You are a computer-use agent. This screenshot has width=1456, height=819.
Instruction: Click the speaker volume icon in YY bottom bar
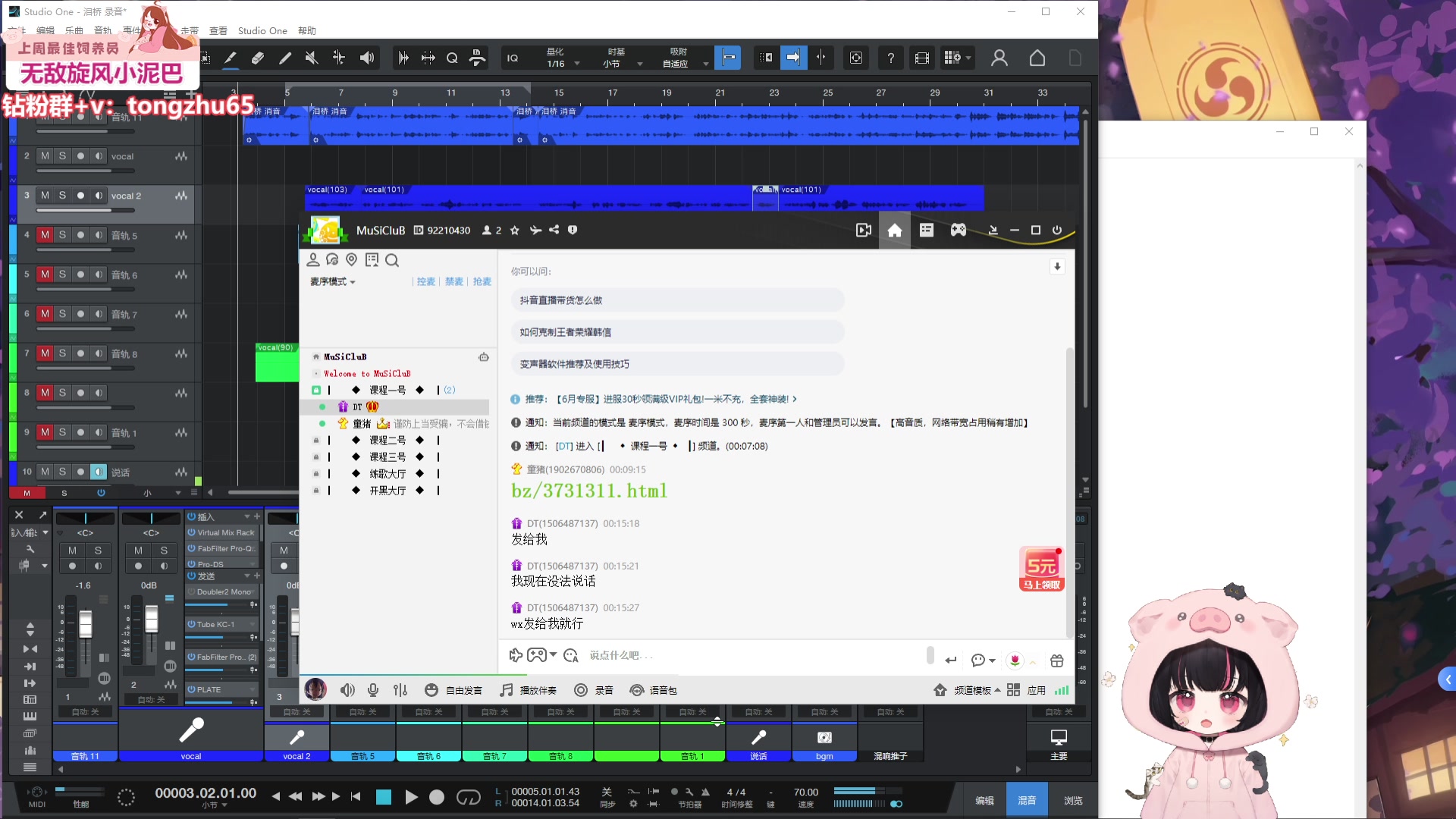pyautogui.click(x=347, y=690)
